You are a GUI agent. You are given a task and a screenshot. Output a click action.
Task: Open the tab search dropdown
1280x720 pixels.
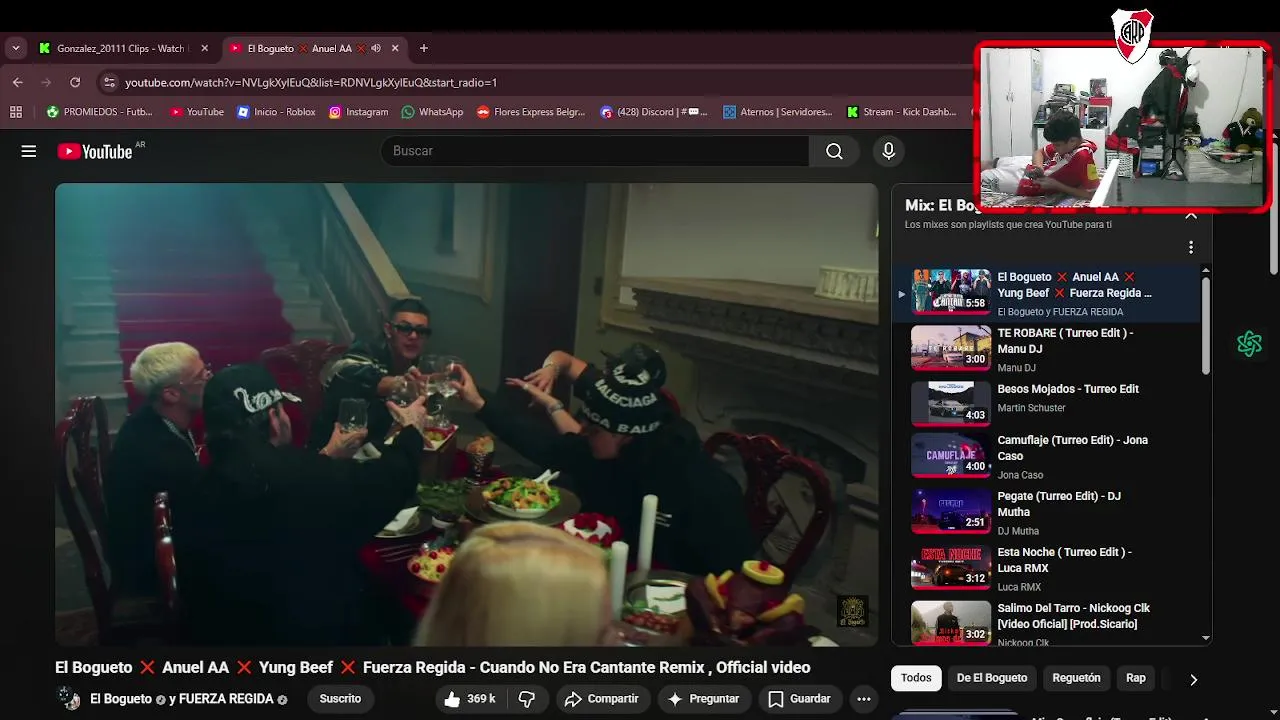15,48
